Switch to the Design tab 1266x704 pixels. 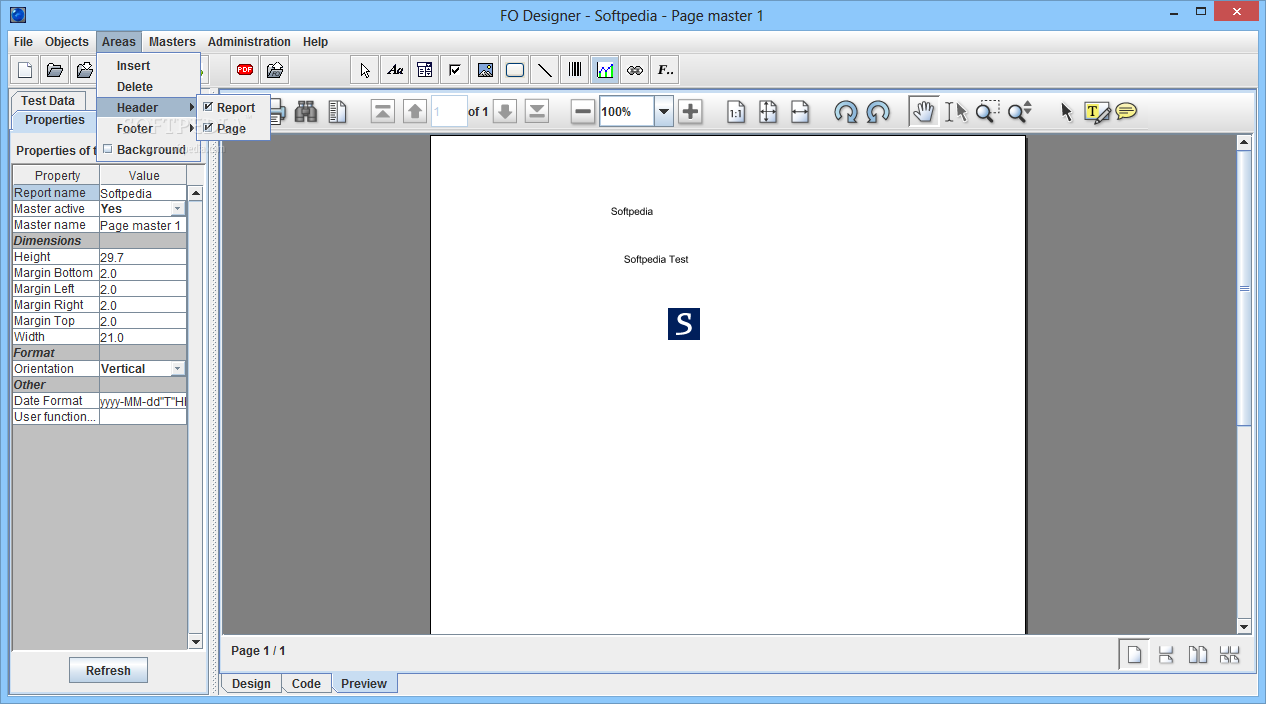[x=251, y=684]
